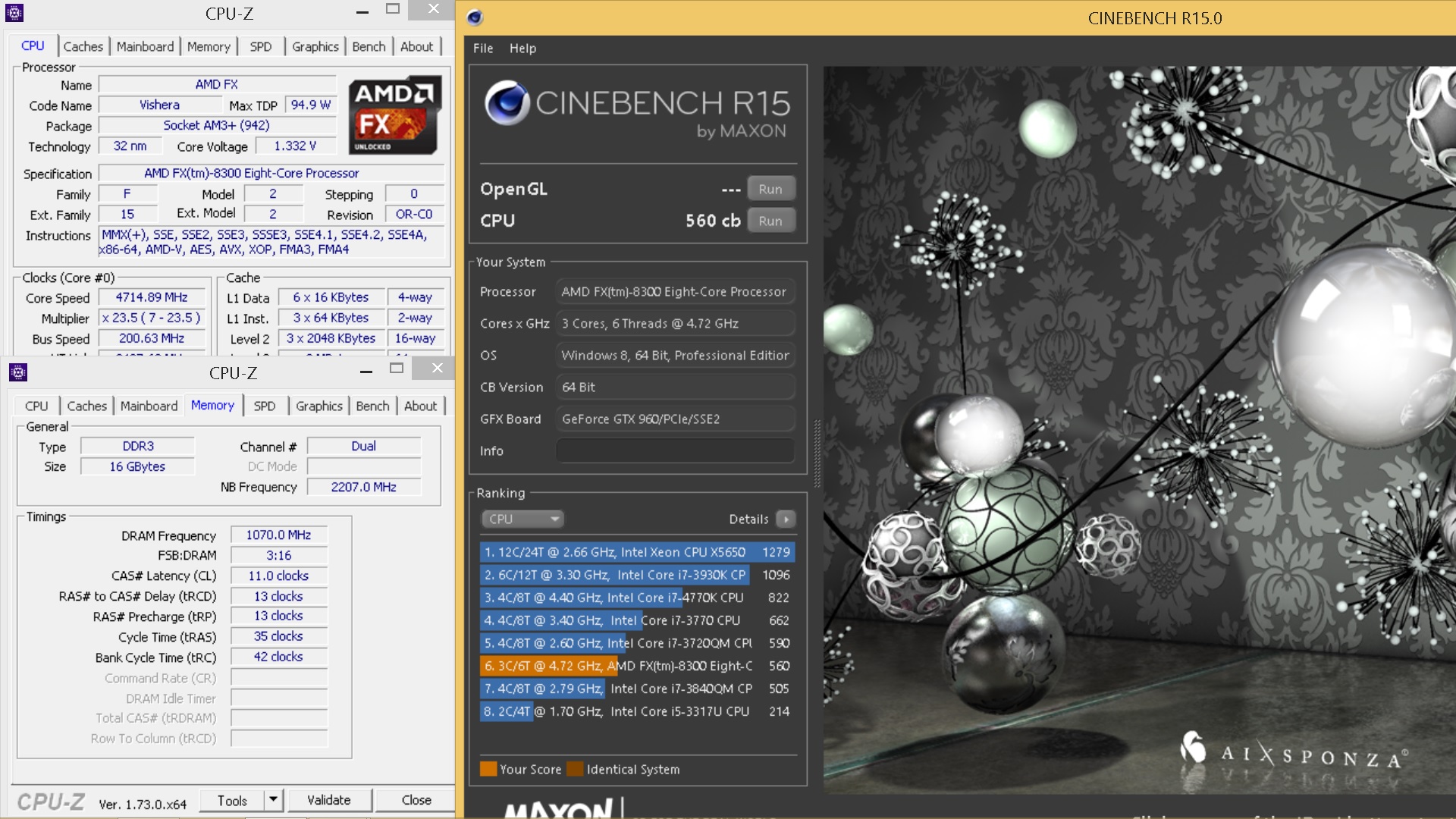This screenshot has width=1456, height=819.
Task: Open the Help menu in Cinebench
Action: tap(522, 48)
